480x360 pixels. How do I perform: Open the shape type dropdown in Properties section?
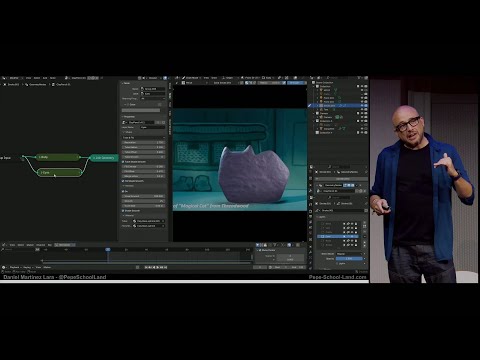pyautogui.click(x=144, y=137)
